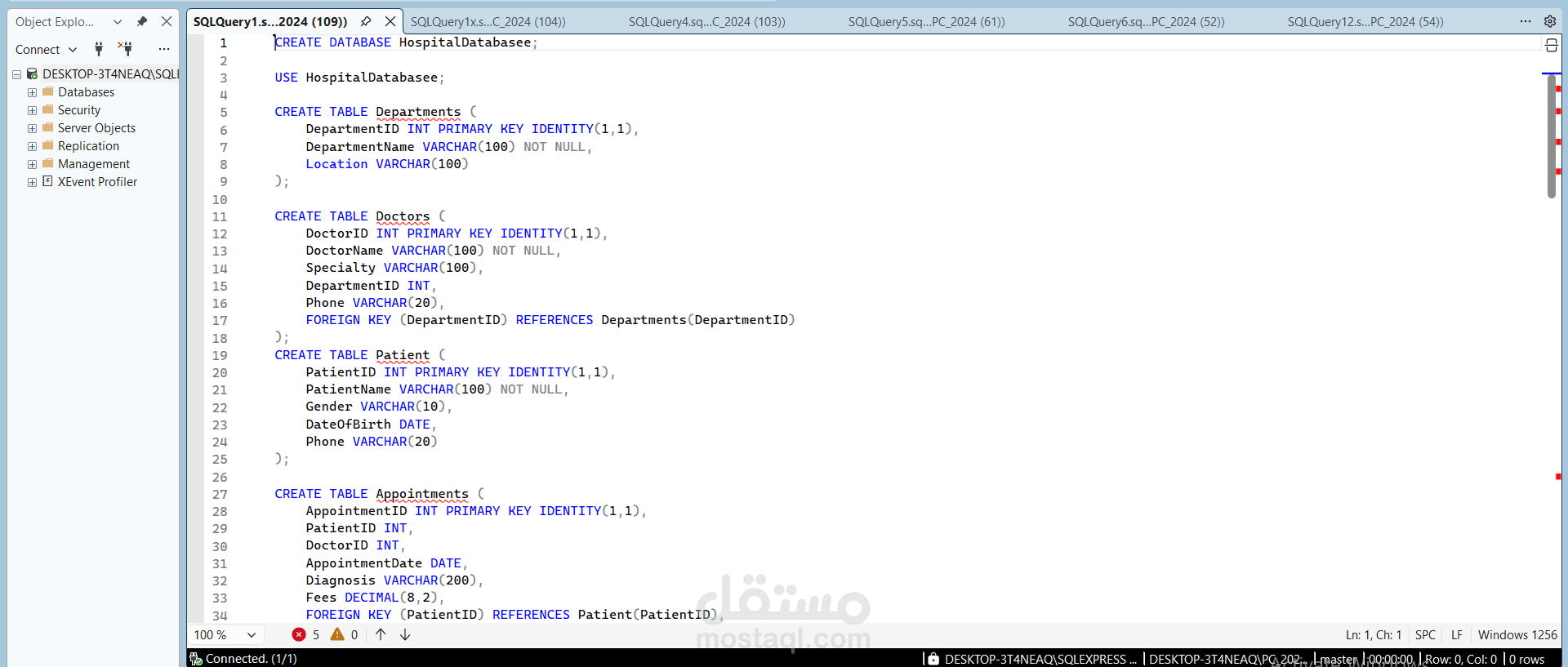Screen dimensions: 1568x667
Task: Go to previous issue with up arrow
Action: (x=381, y=634)
